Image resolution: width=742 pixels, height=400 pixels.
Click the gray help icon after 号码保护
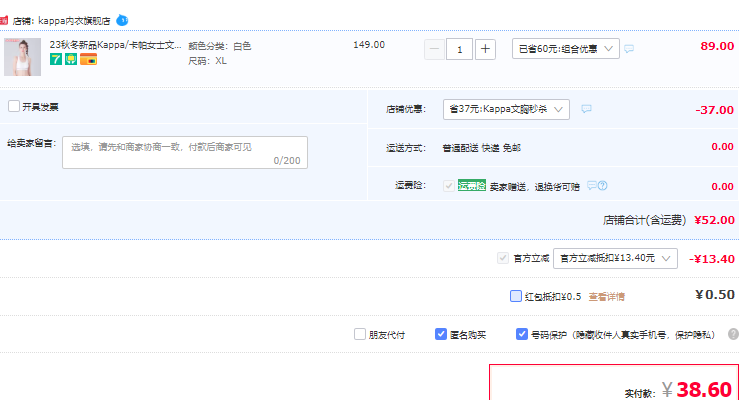[x=733, y=334]
